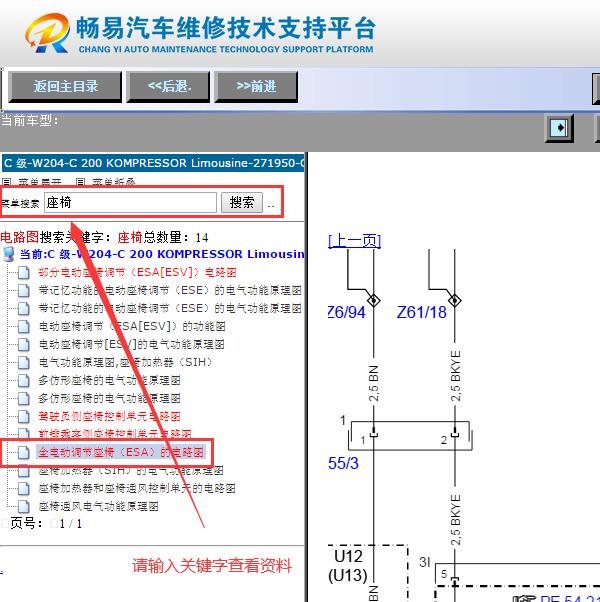Go to previous page via [上一页] link
This screenshot has width=600, height=602.
tap(354, 241)
